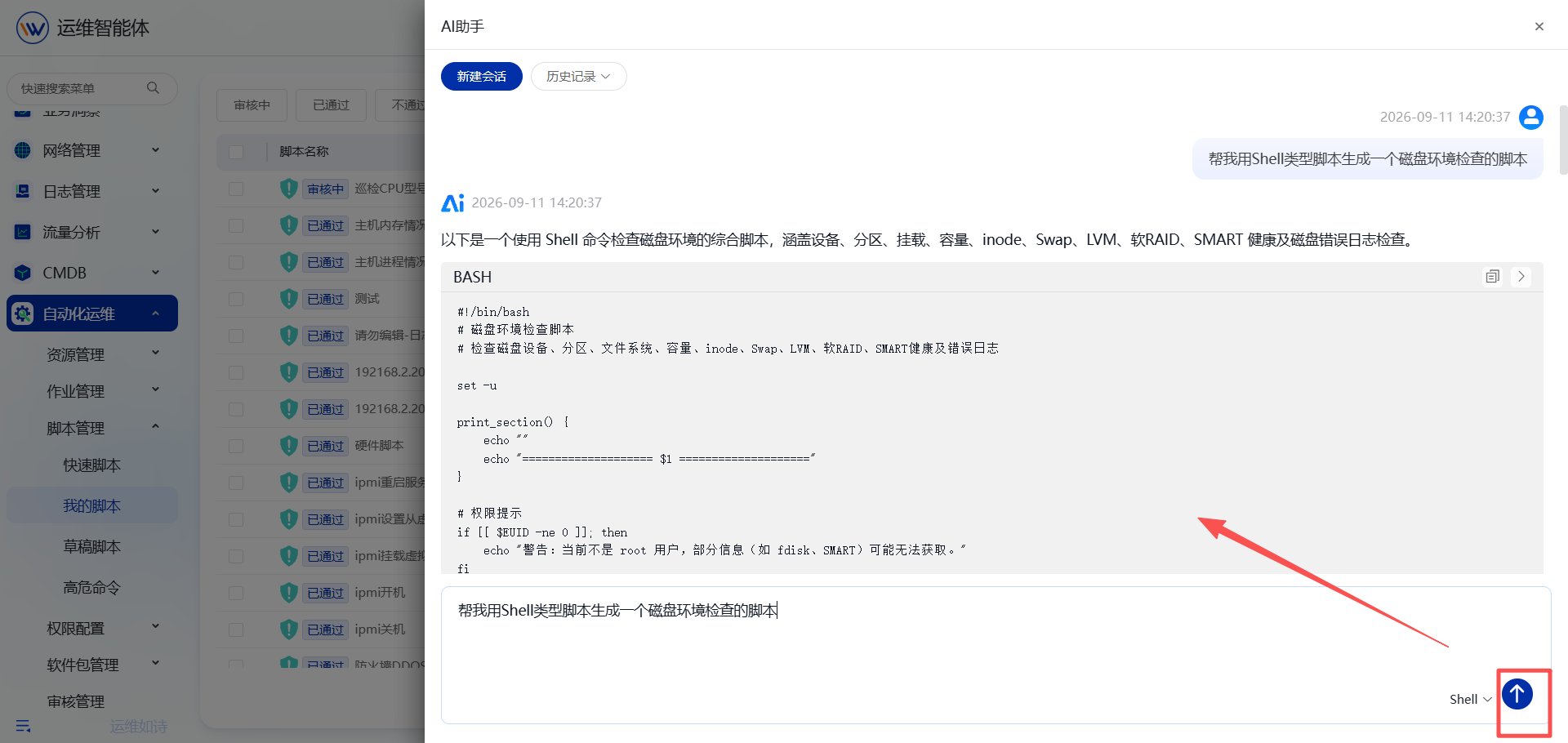Click shield icon of 主机内存 row
Image resolution: width=1568 pixels, height=743 pixels.
pos(288,225)
